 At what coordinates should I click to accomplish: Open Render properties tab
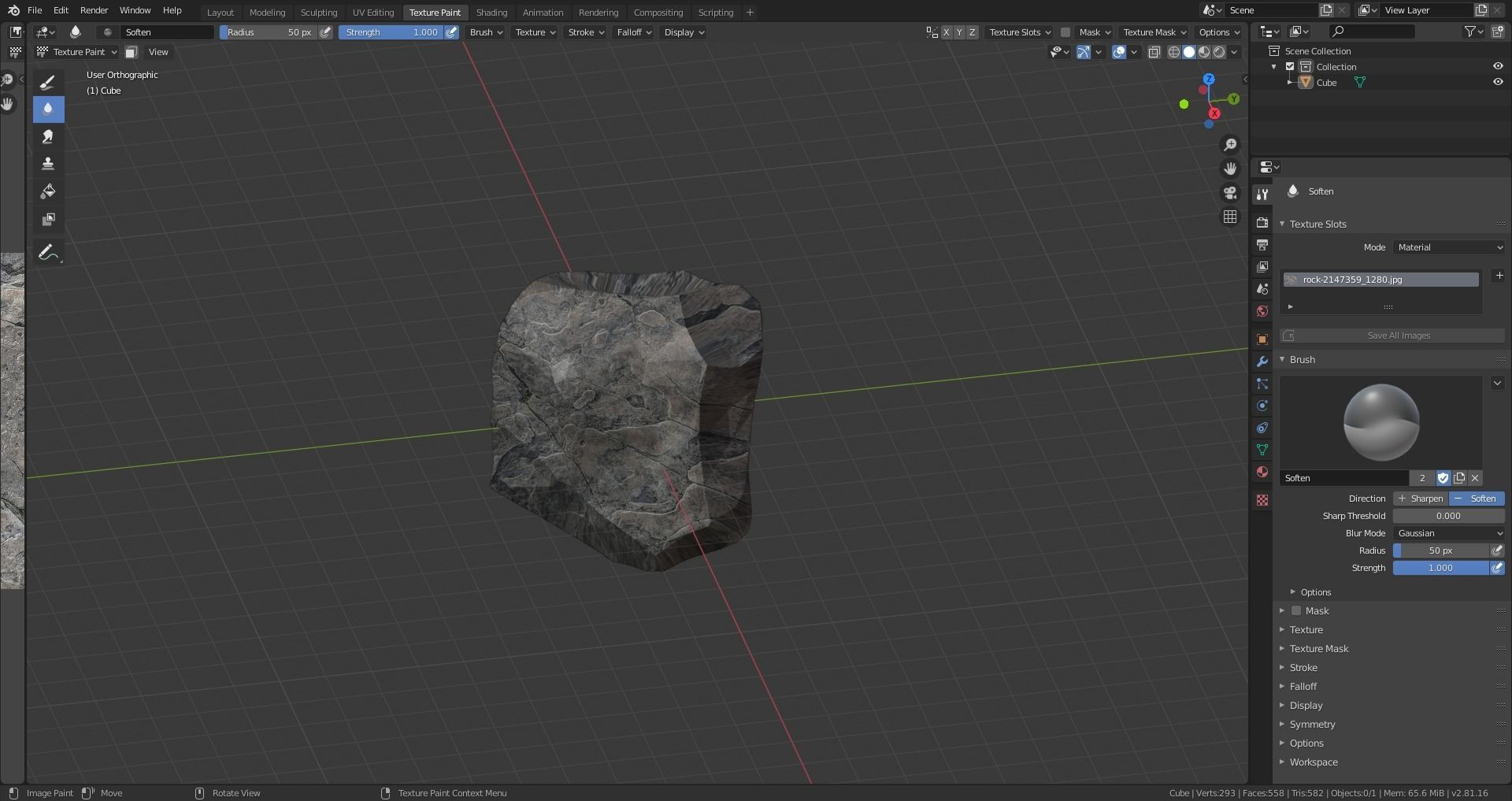pos(1262,223)
